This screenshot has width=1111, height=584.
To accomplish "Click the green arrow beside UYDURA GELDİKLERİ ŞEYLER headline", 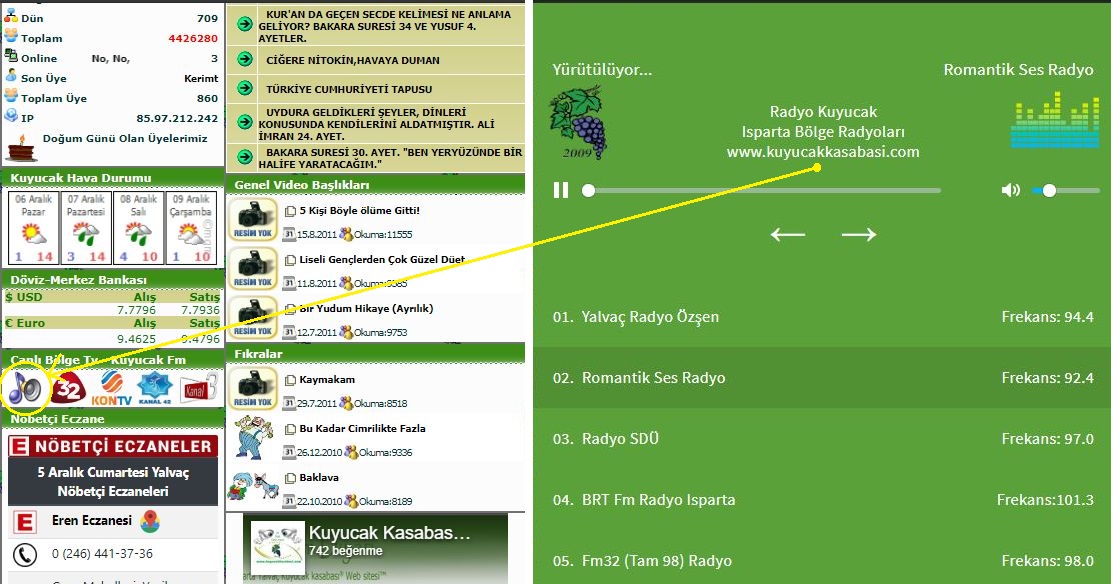I will (245, 122).
